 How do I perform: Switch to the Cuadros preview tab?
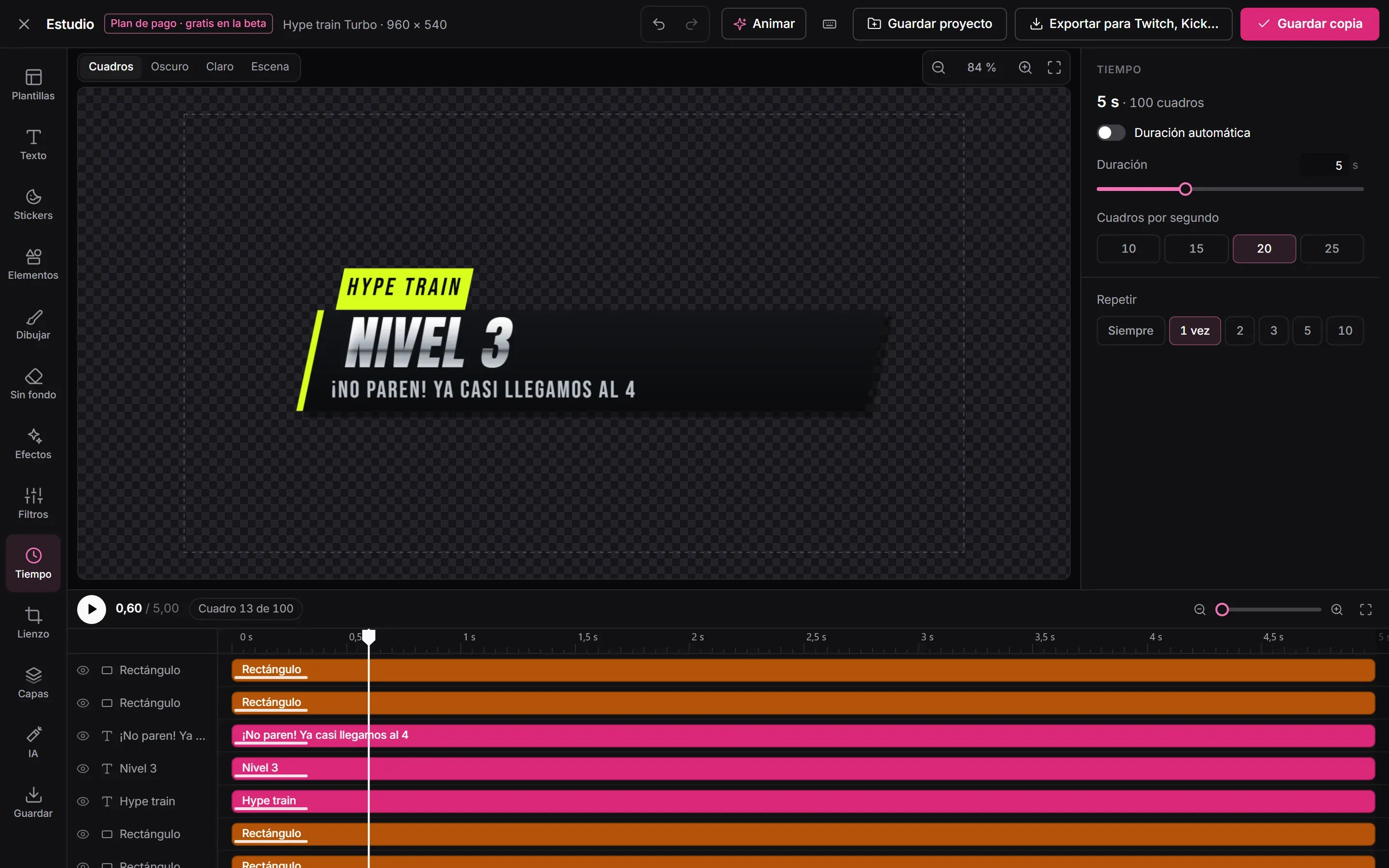pyautogui.click(x=111, y=67)
